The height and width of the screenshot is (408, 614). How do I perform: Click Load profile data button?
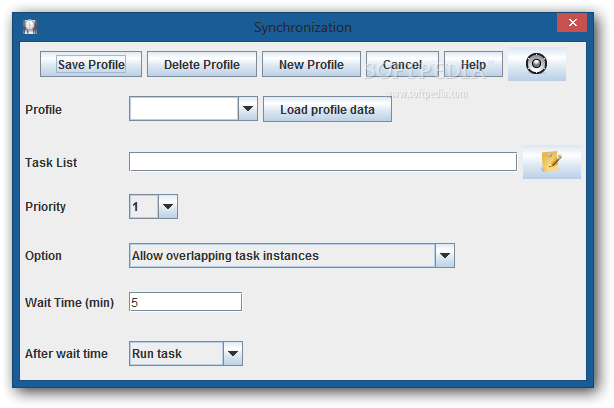[327, 109]
